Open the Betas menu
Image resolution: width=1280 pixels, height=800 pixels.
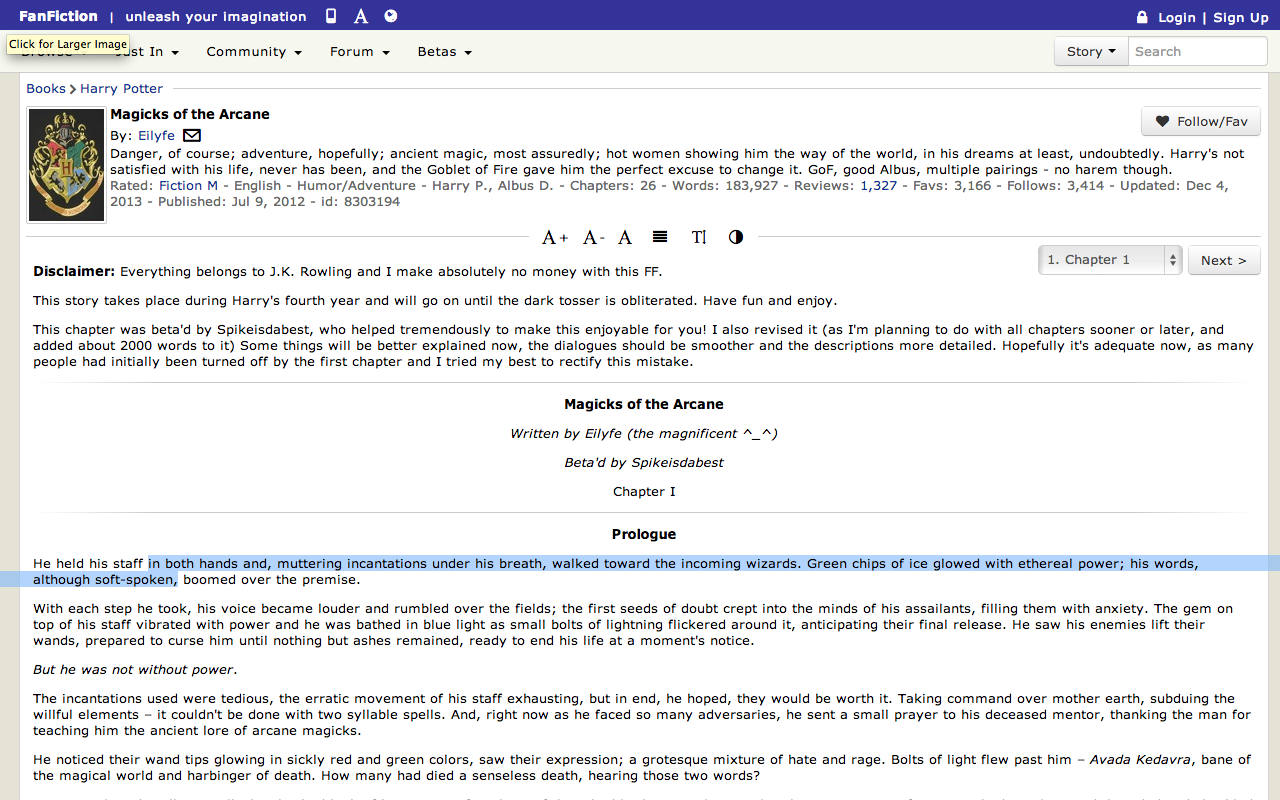[445, 51]
